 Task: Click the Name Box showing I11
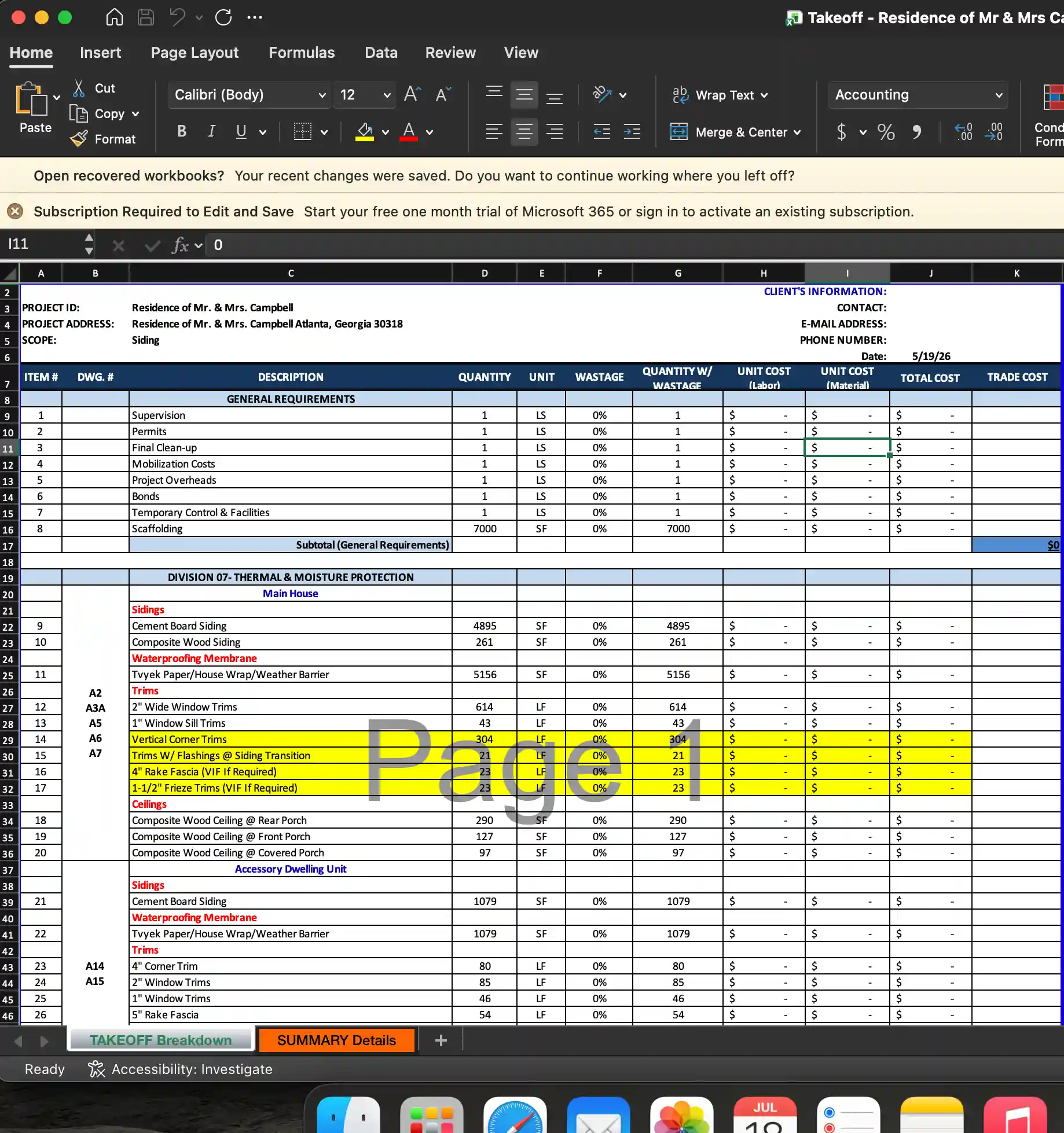(x=43, y=244)
